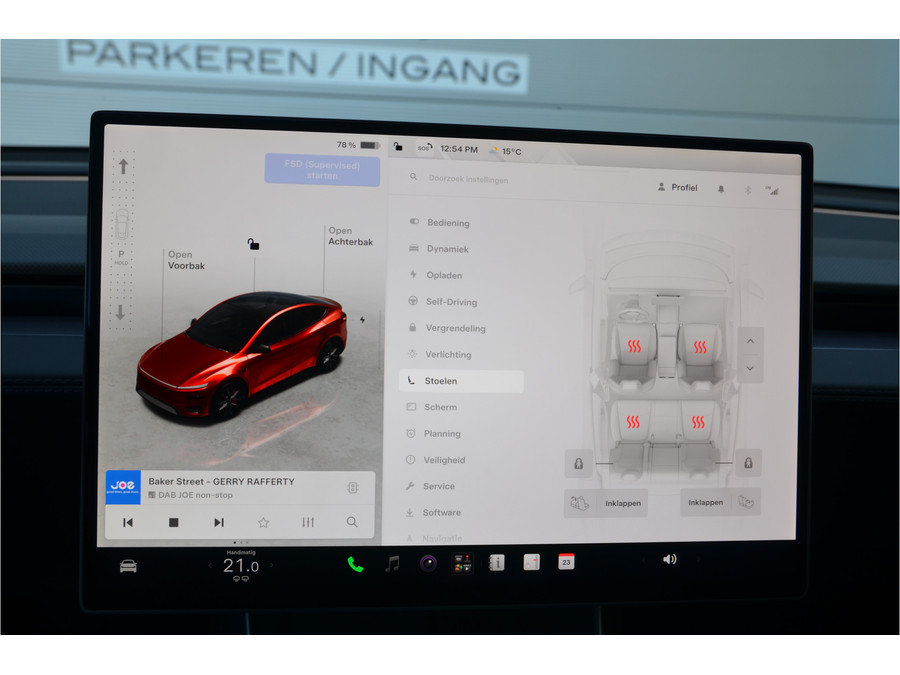Open the app launcher grid

pos(463,563)
